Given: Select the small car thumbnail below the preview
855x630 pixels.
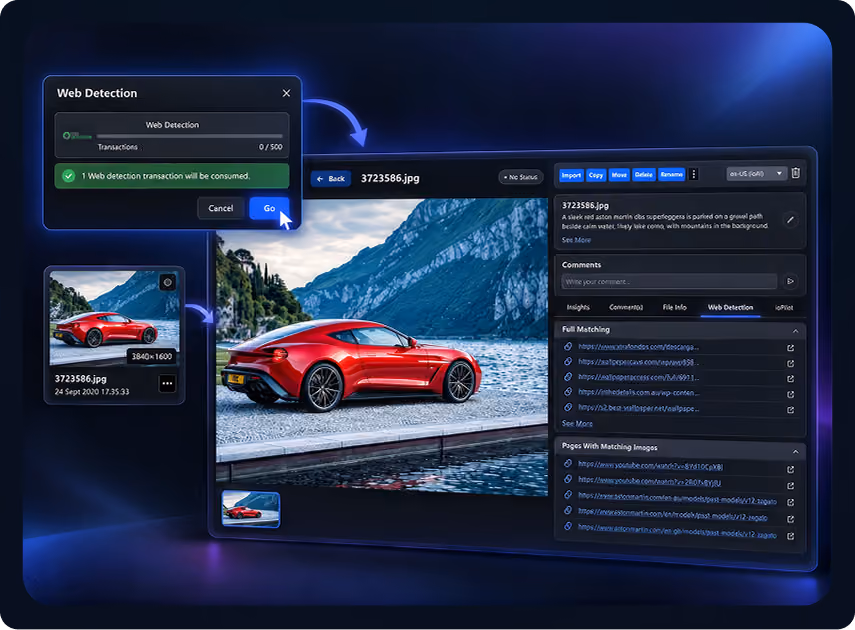Looking at the screenshot, I should [251, 509].
